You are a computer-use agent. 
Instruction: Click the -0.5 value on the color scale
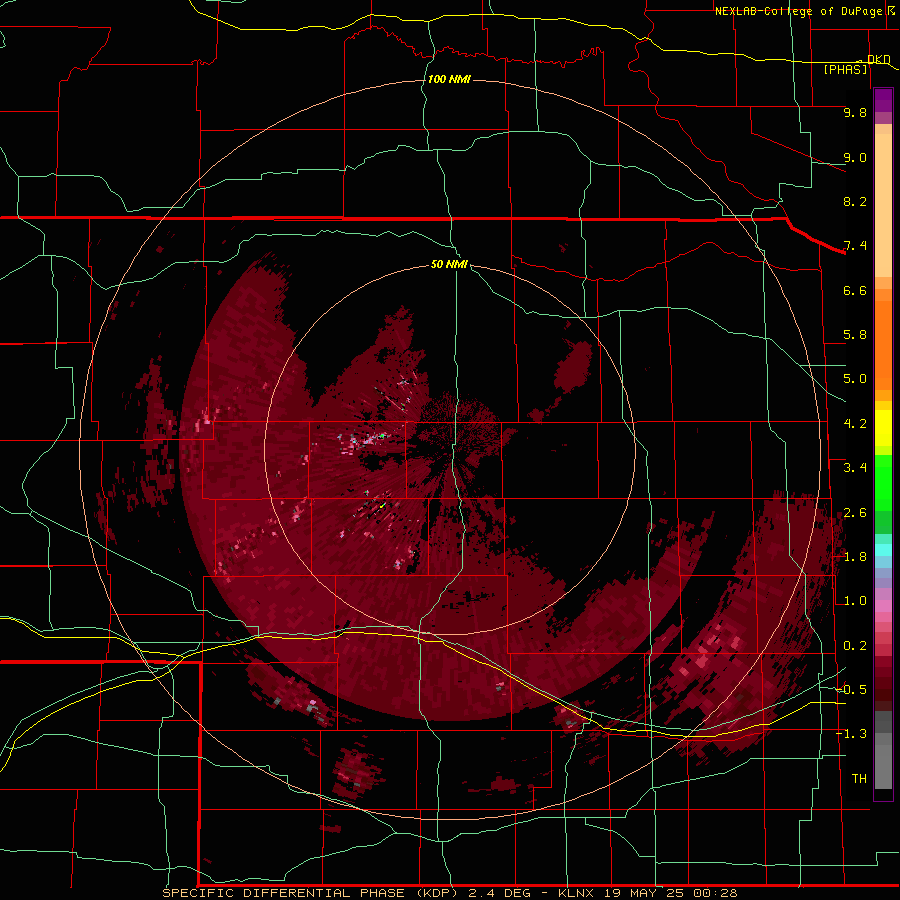851,690
